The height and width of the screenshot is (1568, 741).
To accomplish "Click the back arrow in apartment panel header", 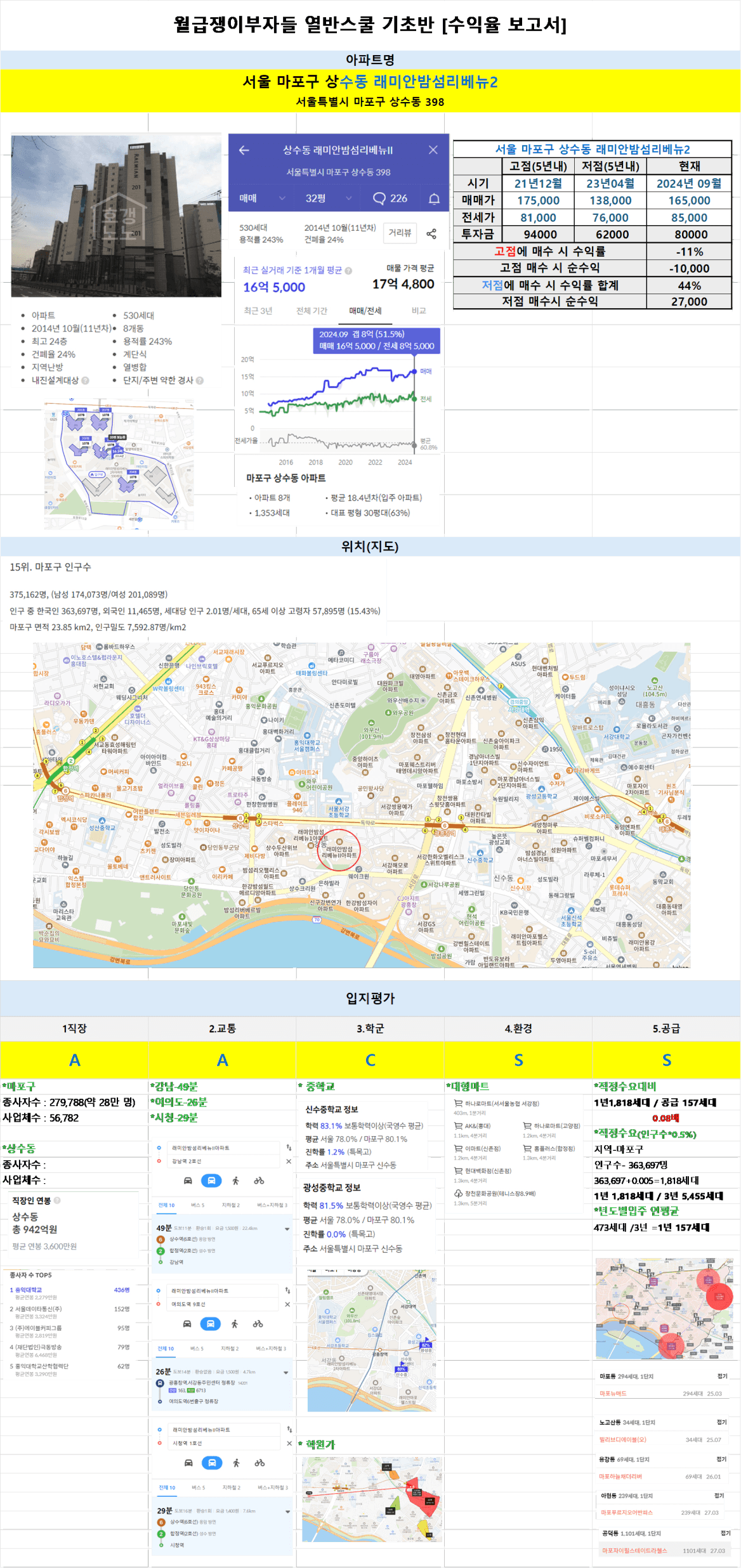I will pyautogui.click(x=244, y=150).
